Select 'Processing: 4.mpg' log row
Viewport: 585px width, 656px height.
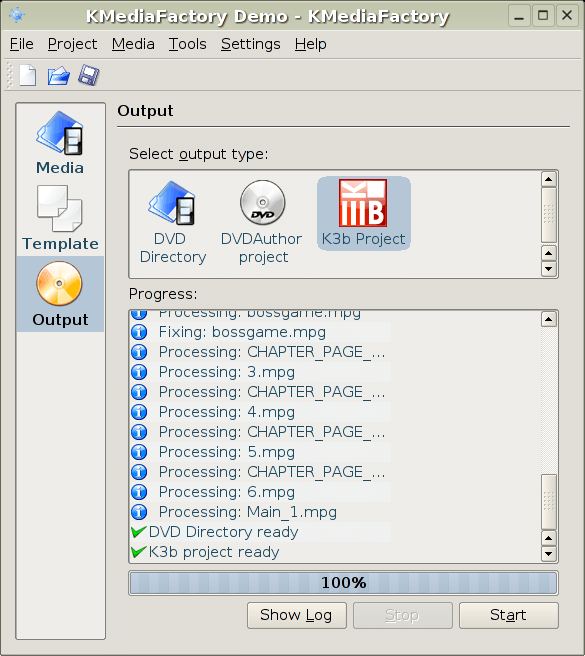point(260,412)
